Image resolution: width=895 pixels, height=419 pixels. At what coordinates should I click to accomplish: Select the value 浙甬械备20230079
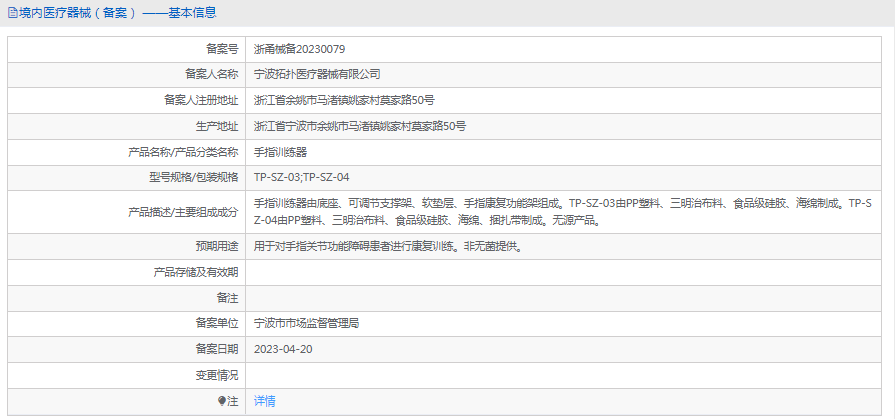pos(299,49)
